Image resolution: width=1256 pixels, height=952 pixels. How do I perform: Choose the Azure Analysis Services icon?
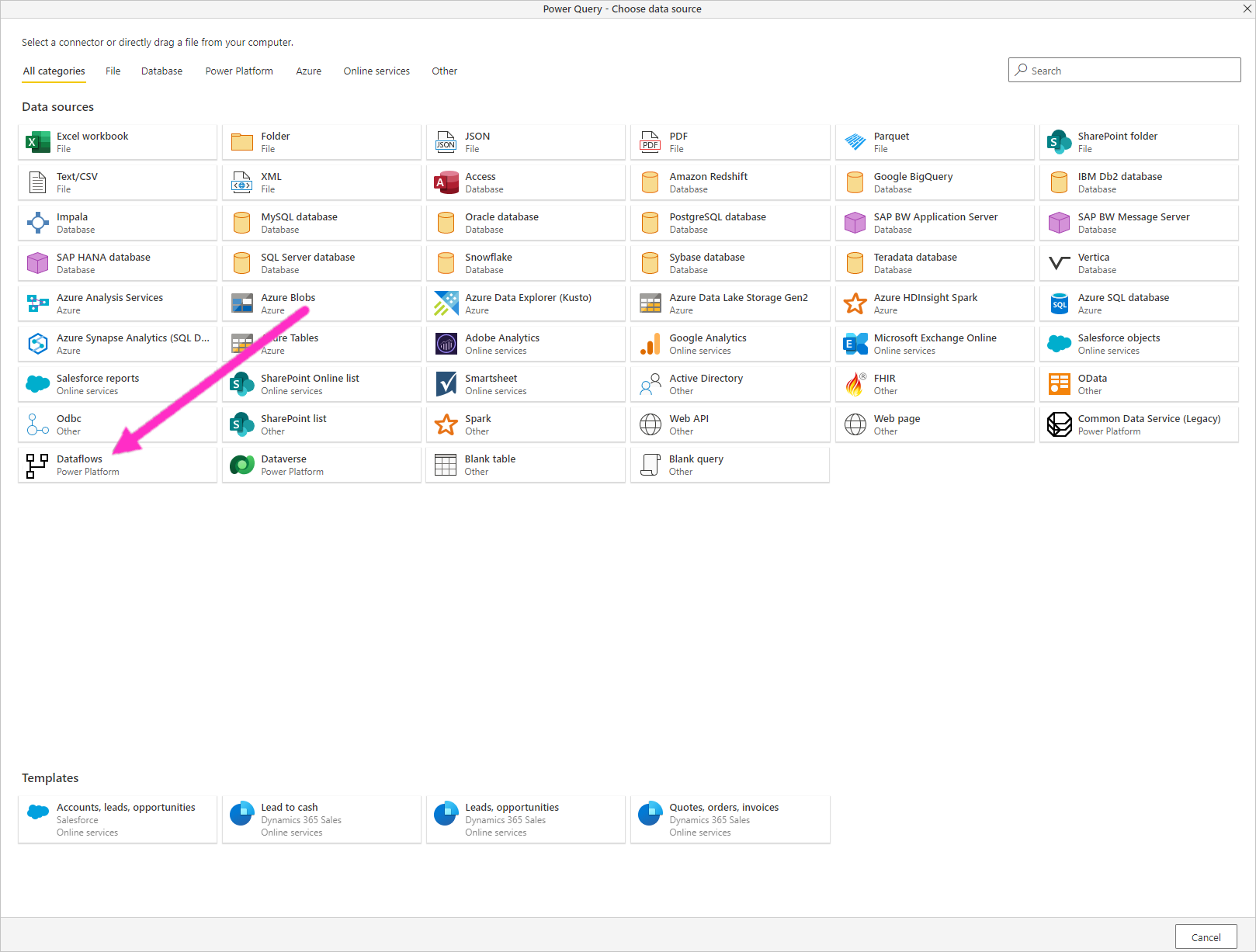tap(38, 303)
